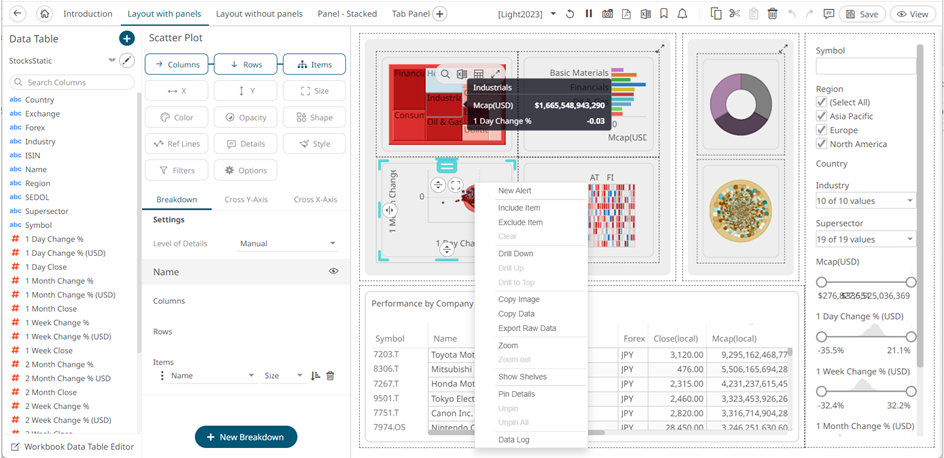Pause data updates using the pause icon
The width and height of the screenshot is (944, 458).
(x=589, y=14)
